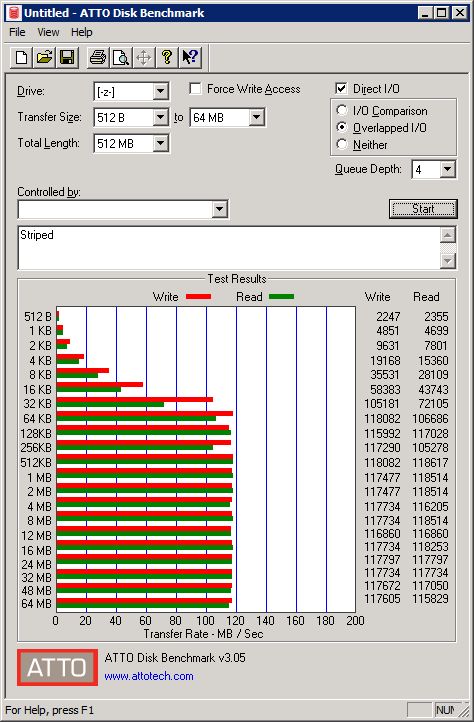Click the read value 106686

coord(430,419)
